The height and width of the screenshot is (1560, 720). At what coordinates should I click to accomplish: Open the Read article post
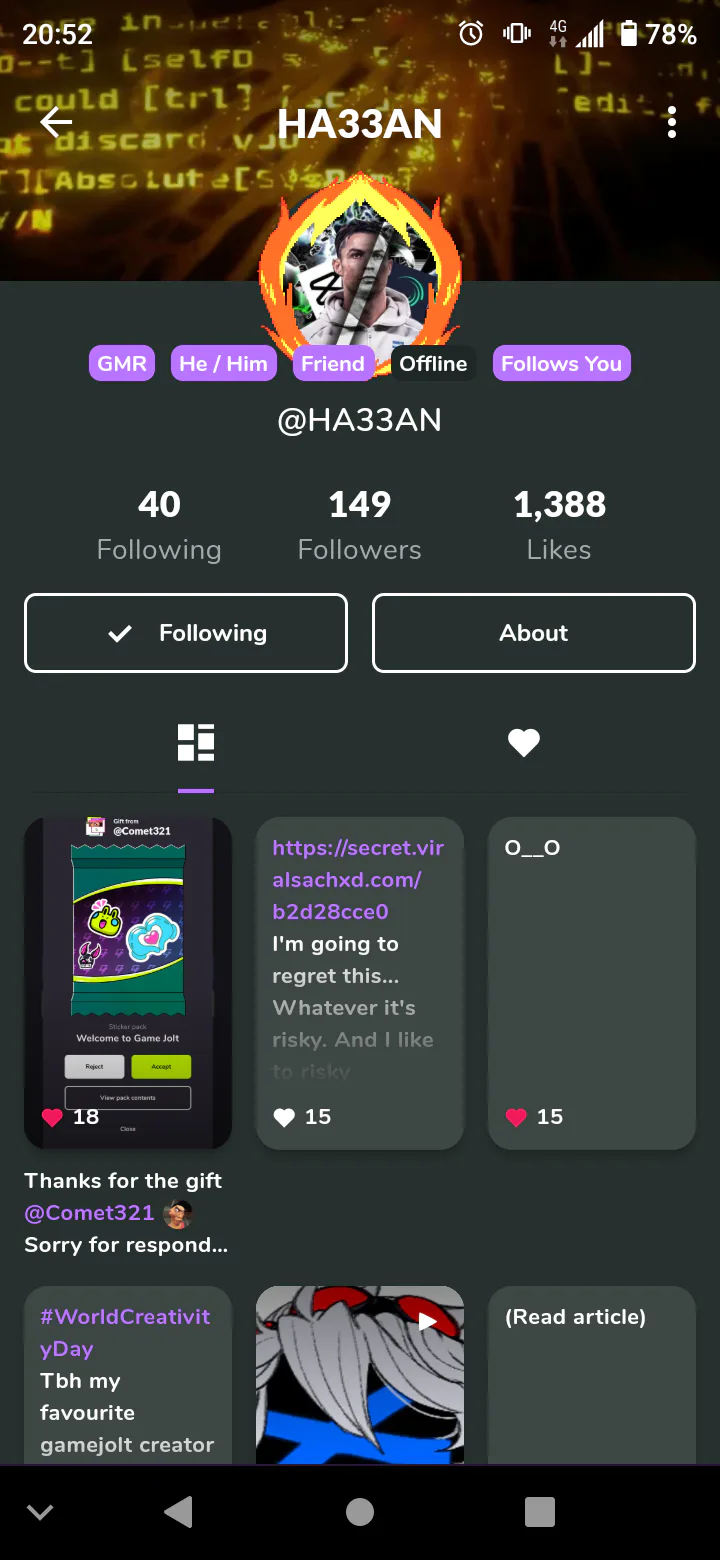[592, 1376]
